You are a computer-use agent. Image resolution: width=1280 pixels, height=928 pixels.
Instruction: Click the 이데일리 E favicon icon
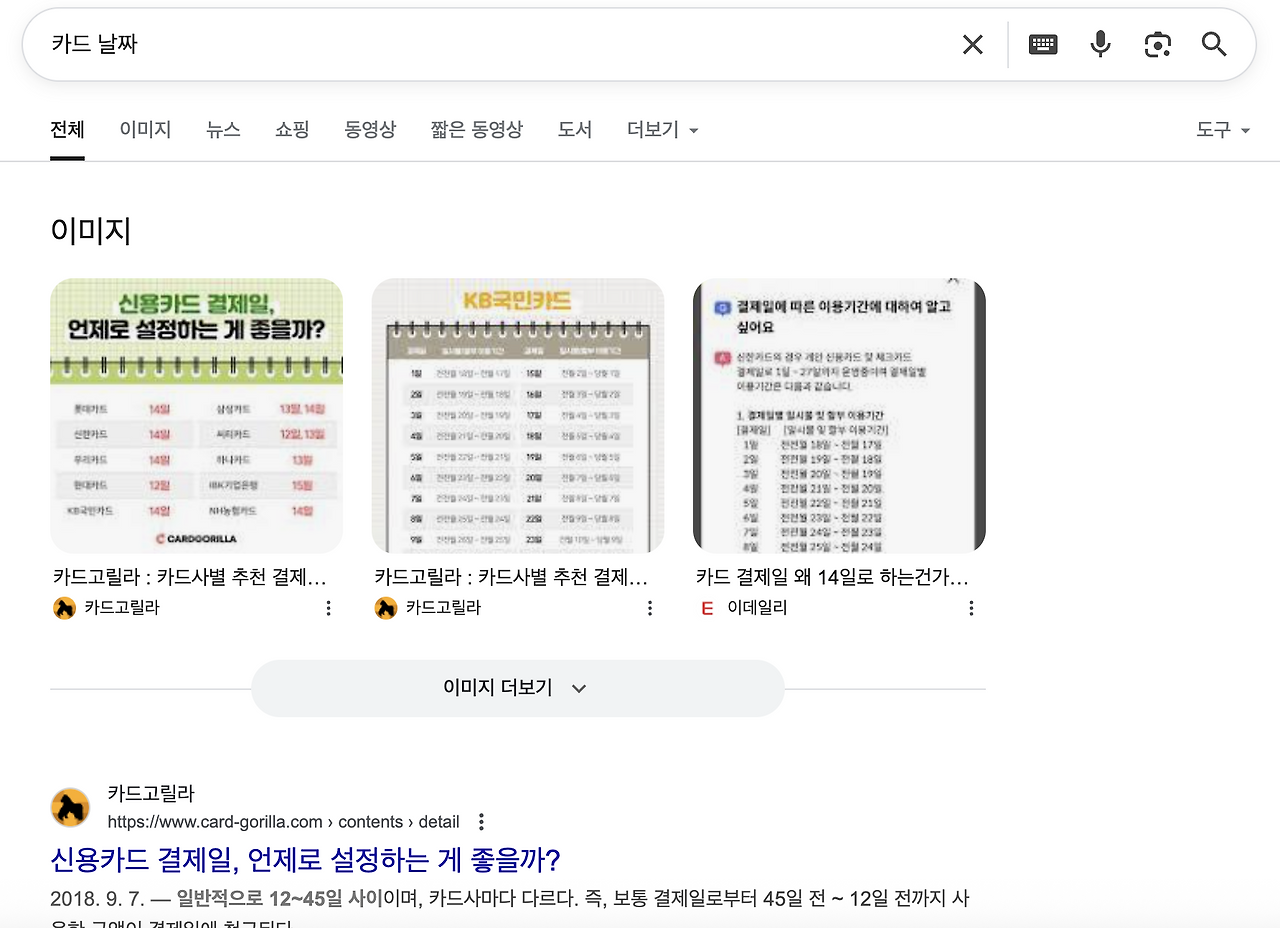click(x=707, y=607)
